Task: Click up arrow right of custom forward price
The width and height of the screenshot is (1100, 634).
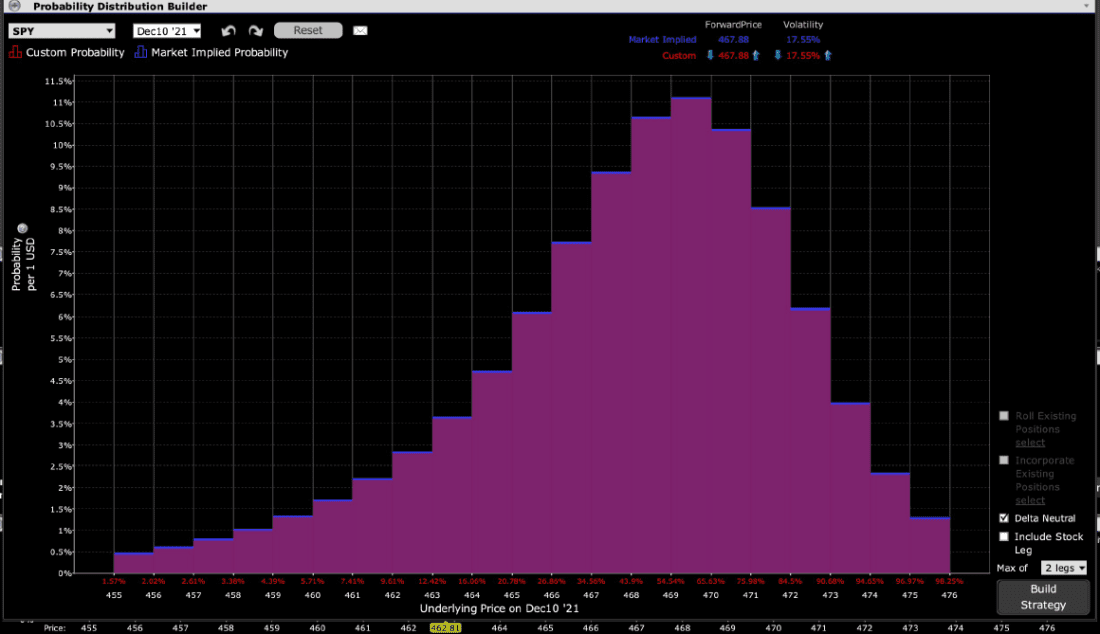Action: pyautogui.click(x=756, y=56)
